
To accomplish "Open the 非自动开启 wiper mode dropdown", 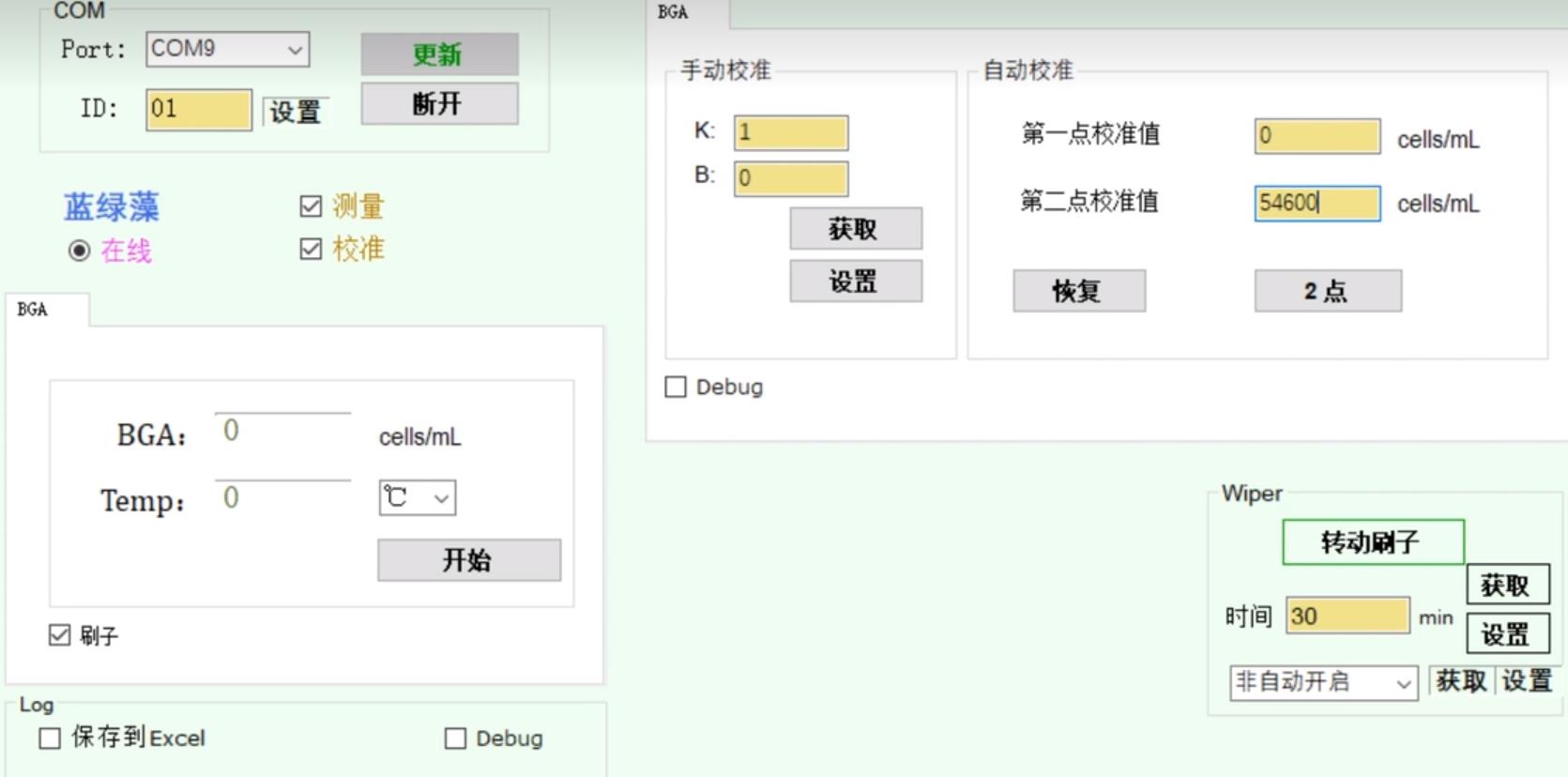I will (1323, 682).
